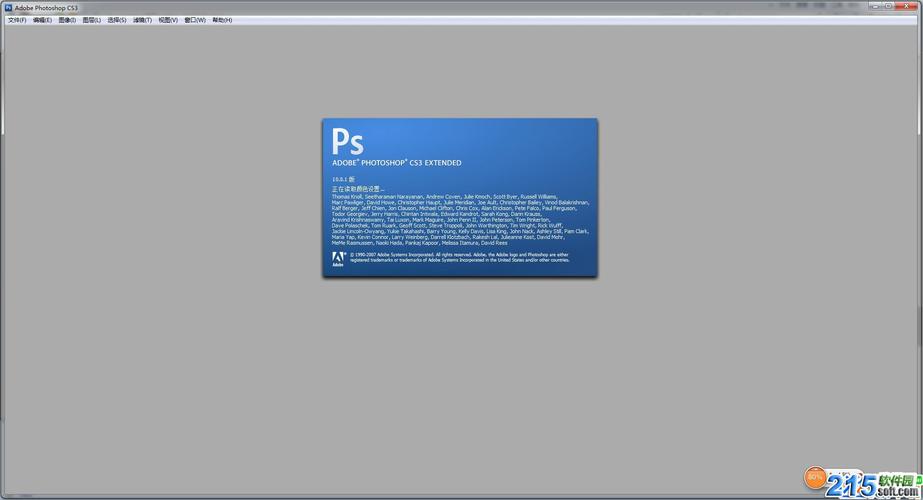Open the 选择(S) Select menu
Image resolution: width=923 pixels, height=500 pixels.
pyautogui.click(x=117, y=20)
